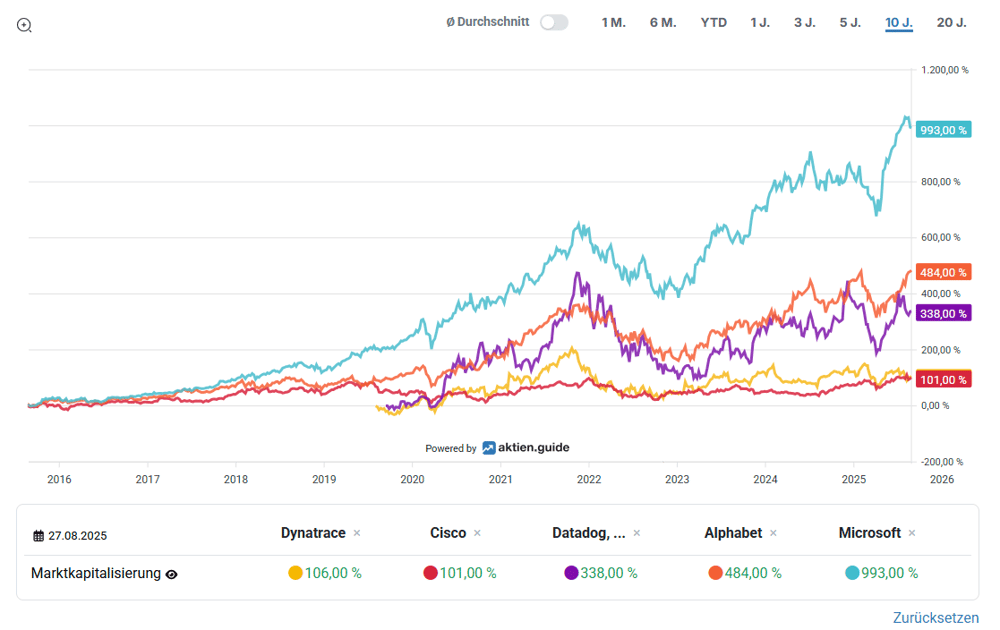Click the 2020 x-axis label

(x=412, y=480)
